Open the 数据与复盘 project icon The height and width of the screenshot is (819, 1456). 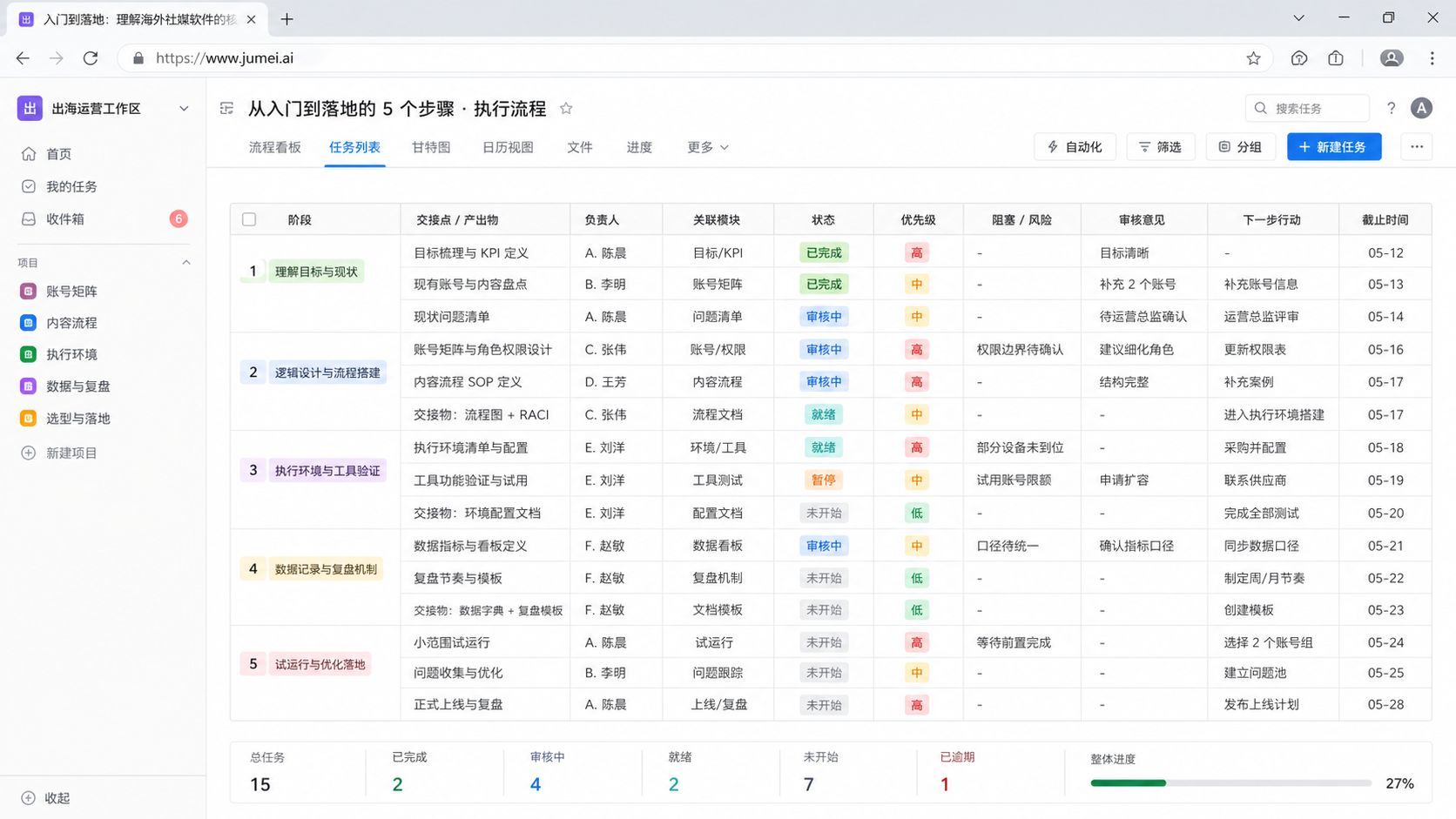point(28,386)
